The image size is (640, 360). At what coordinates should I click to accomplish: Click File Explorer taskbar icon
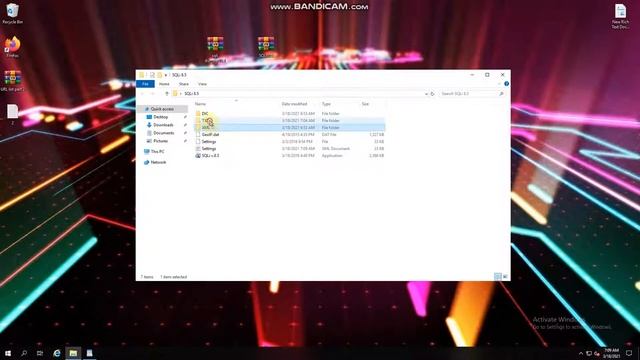[x=73, y=353]
